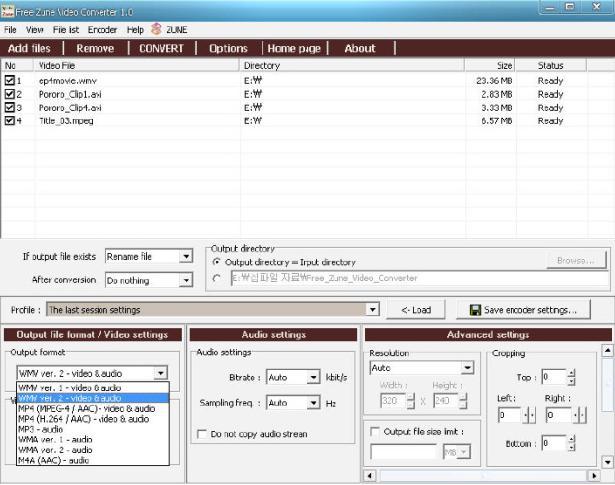Screen dimensions: 615x485
Task: Select Output directory = Input directory radio
Action: point(216,262)
